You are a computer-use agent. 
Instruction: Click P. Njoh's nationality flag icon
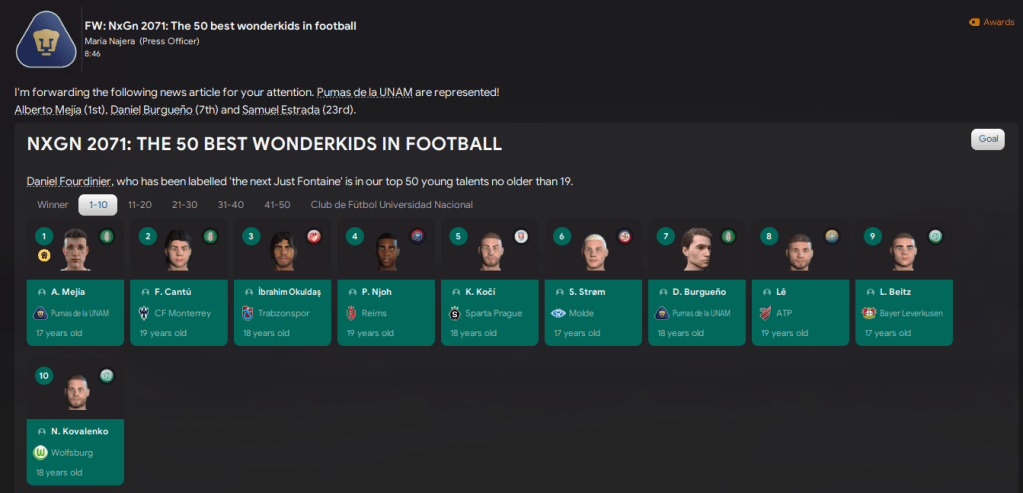(417, 236)
